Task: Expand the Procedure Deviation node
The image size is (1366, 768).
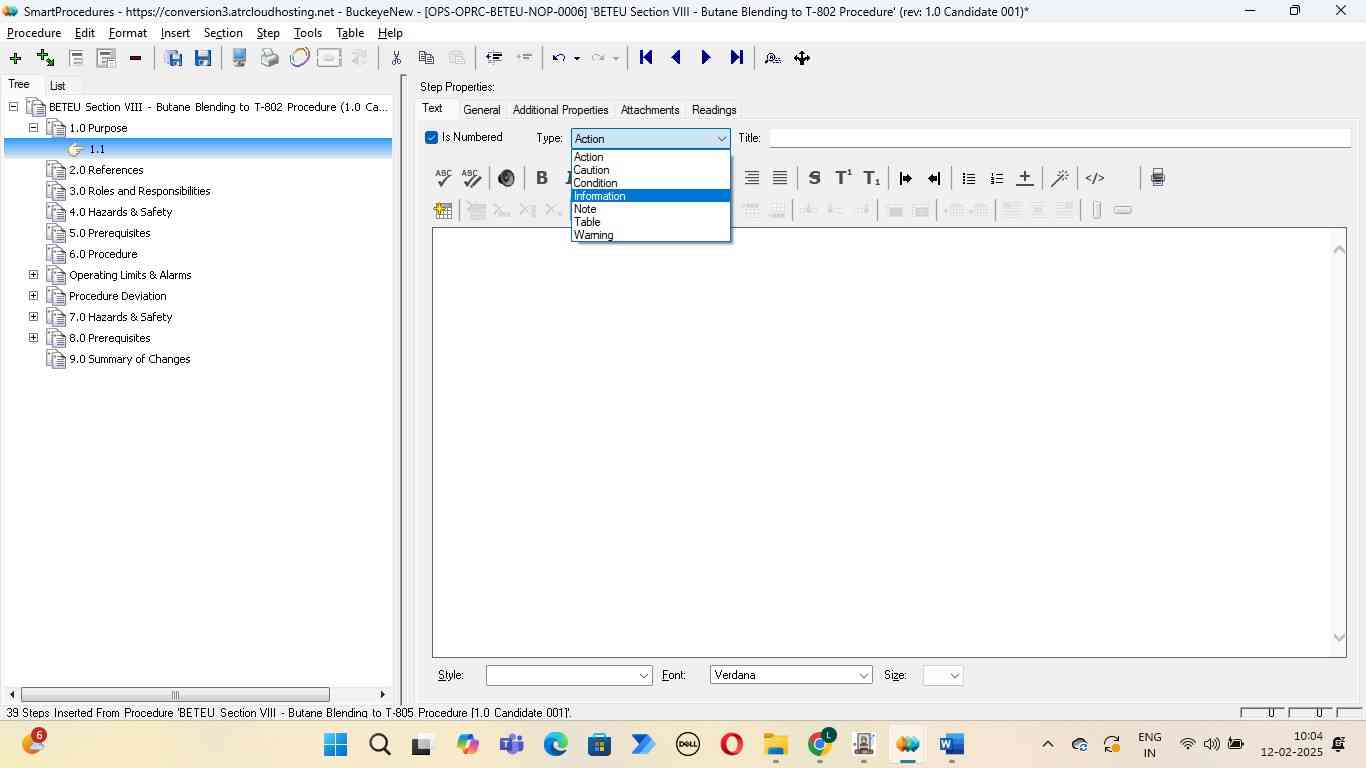Action: click(x=33, y=296)
